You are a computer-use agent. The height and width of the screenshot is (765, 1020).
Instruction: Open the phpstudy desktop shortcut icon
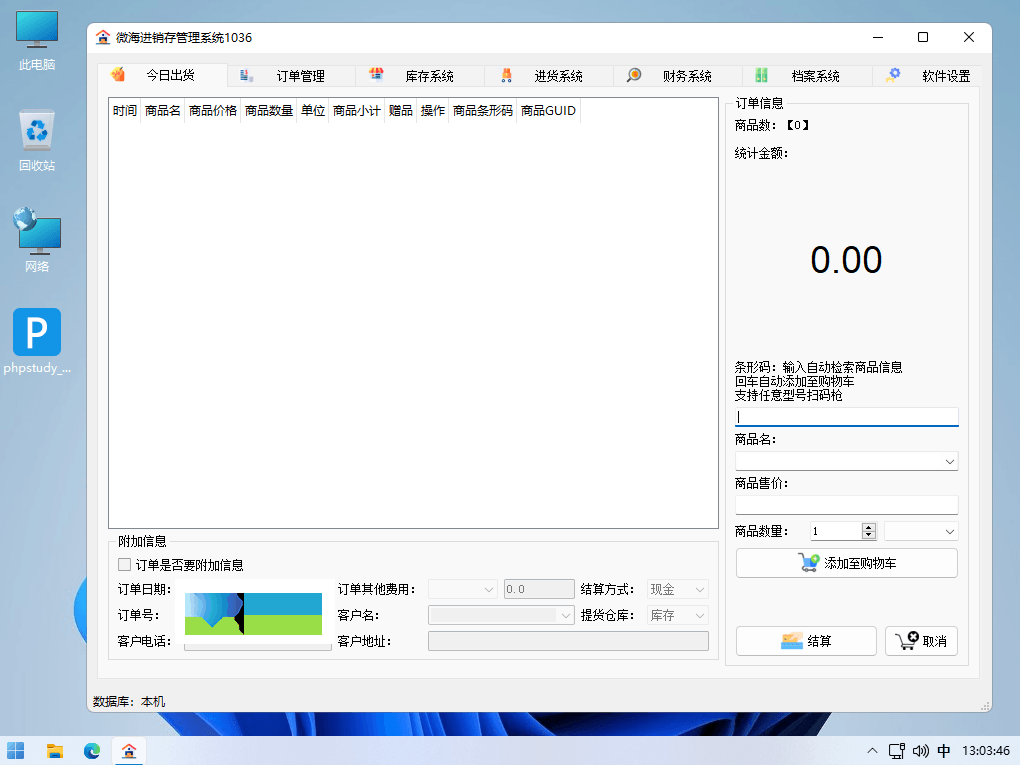pyautogui.click(x=37, y=333)
